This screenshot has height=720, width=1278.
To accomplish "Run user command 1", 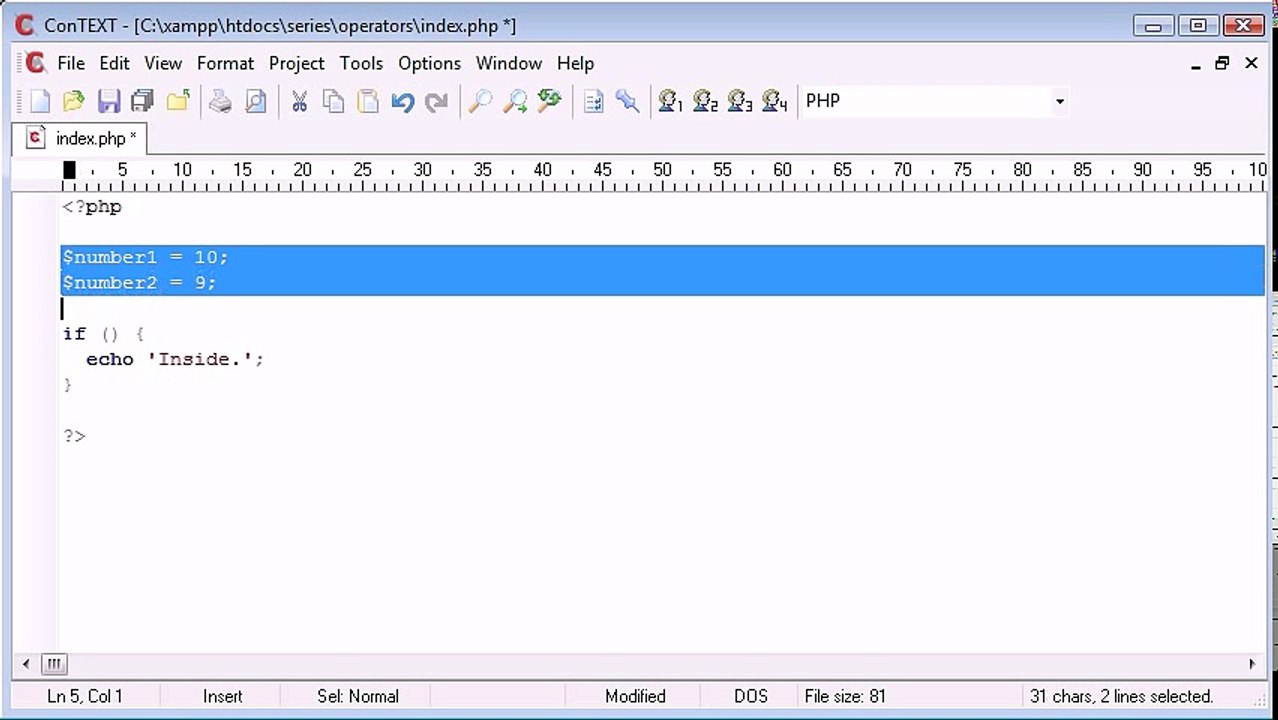I will 670,101.
